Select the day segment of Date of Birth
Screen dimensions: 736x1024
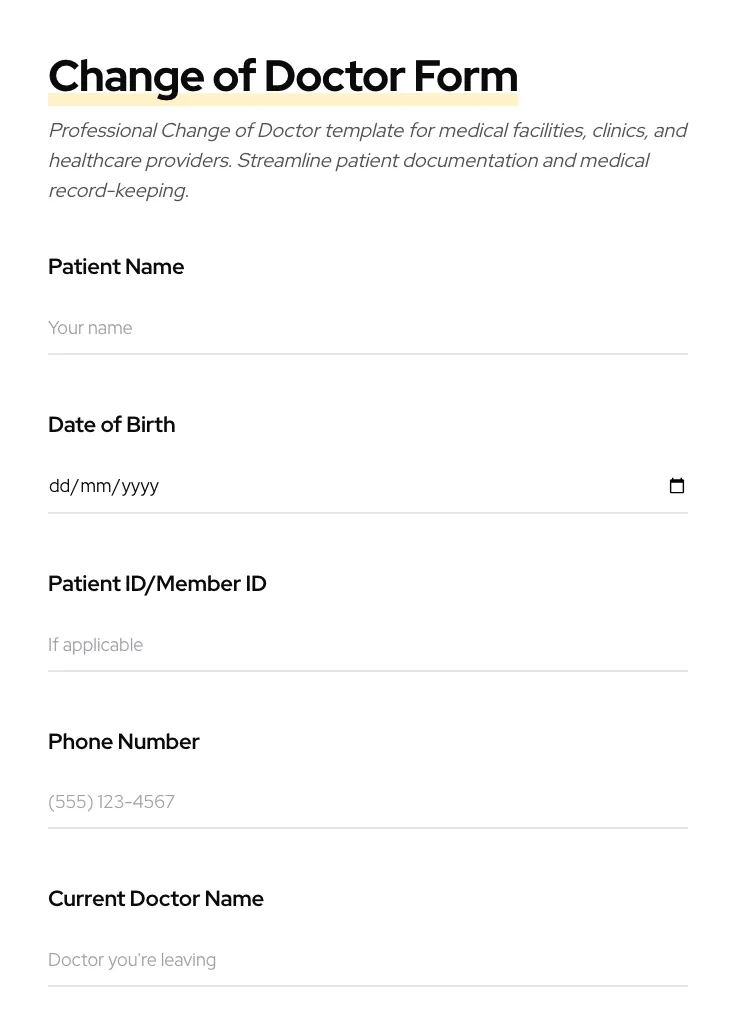tap(59, 486)
